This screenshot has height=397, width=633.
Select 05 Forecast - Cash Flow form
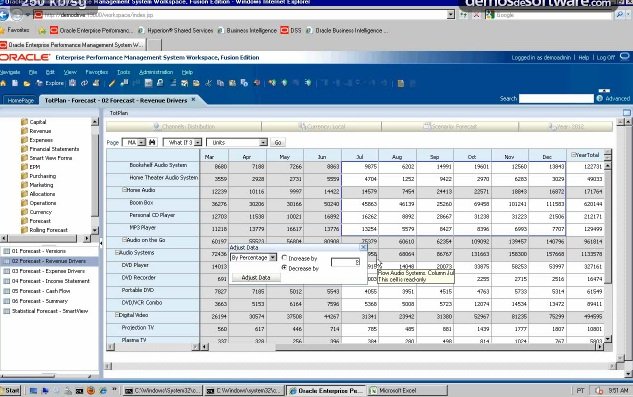(x=41, y=291)
